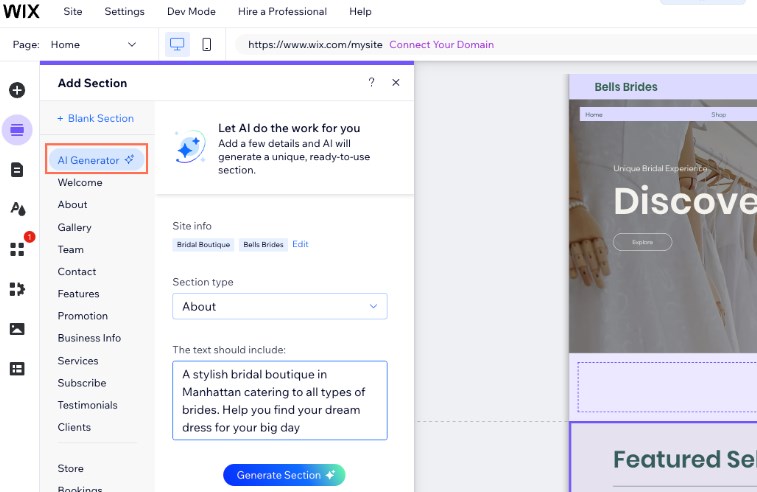Click the Bells Brides site title on canvas
The height and width of the screenshot is (492, 757).
[x=626, y=87]
